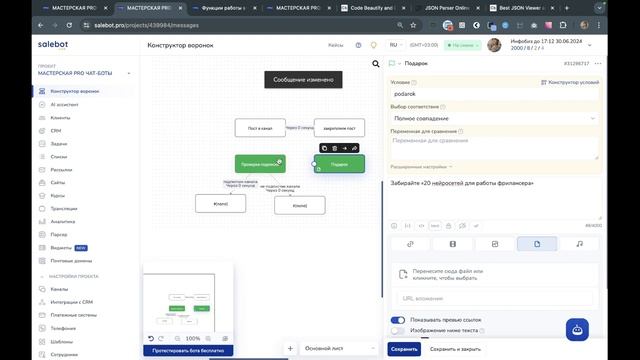Open Конструктор условий link

[570, 82]
